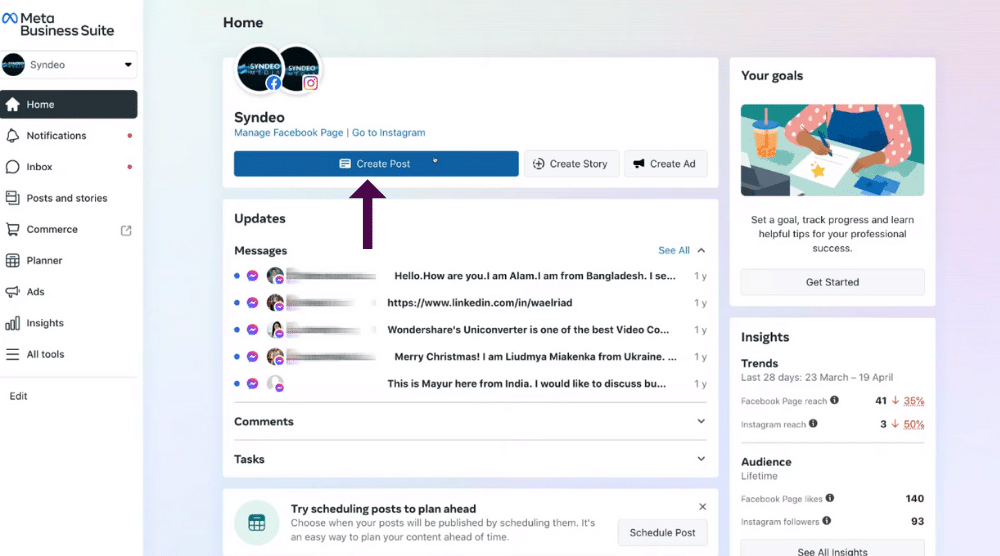Click the Your goals illustration

(x=832, y=150)
